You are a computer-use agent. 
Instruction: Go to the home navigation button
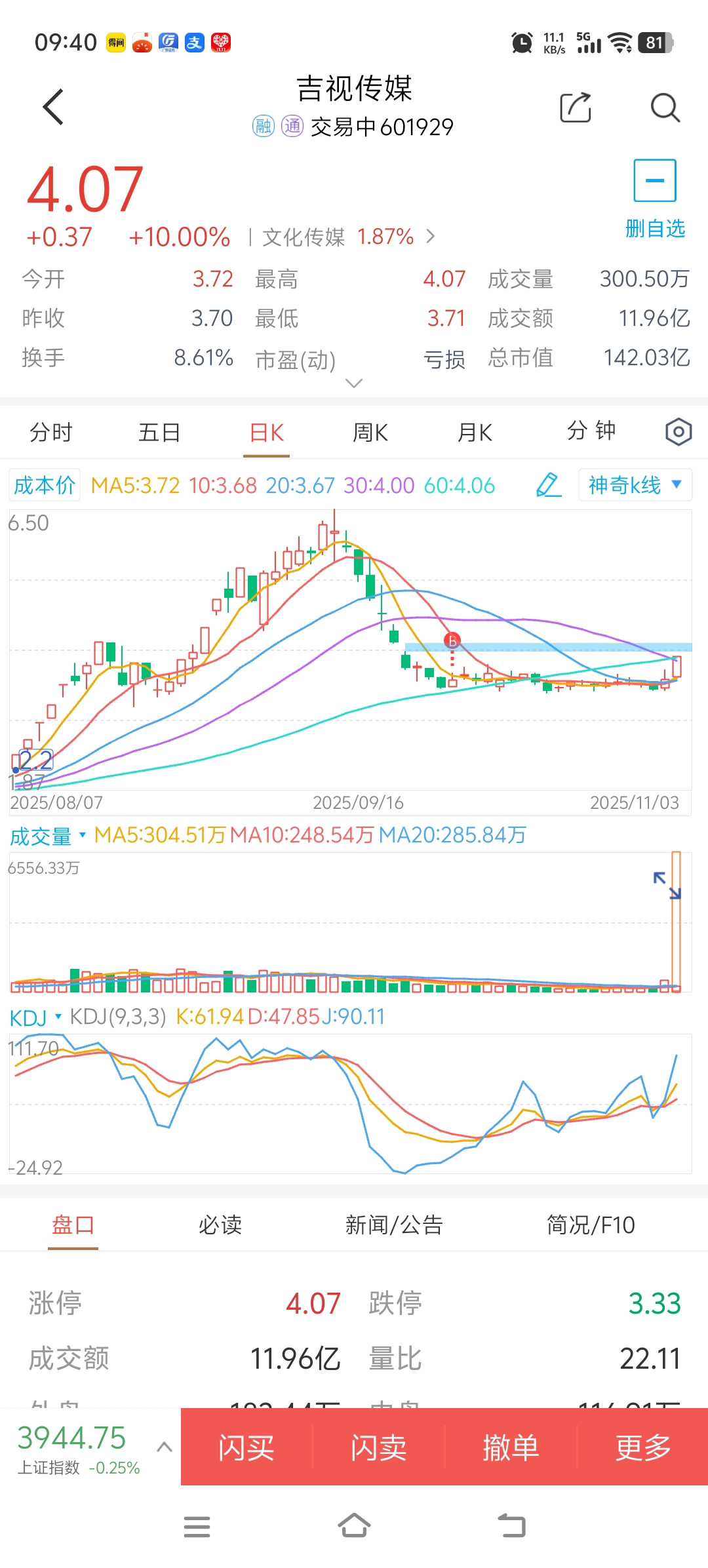pyautogui.click(x=354, y=1525)
